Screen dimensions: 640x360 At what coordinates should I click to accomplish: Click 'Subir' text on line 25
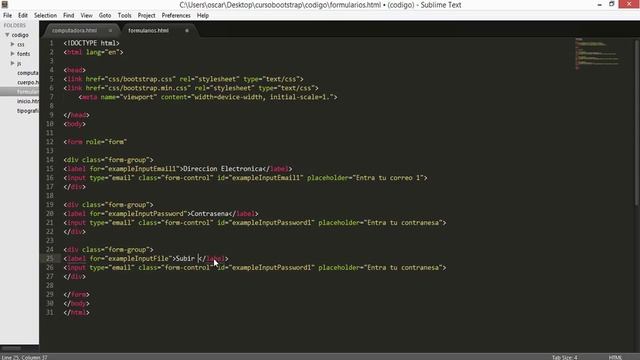click(x=185, y=258)
